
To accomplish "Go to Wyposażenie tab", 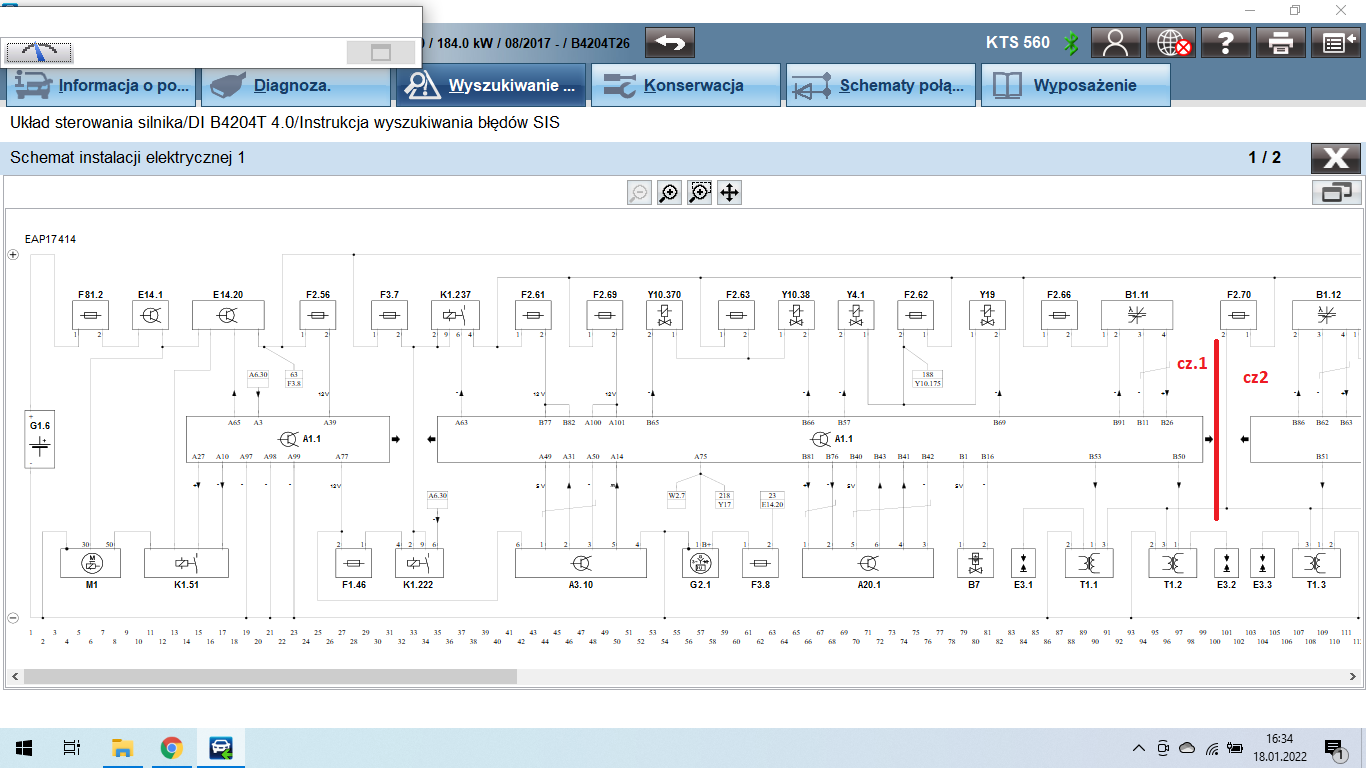I will point(1074,86).
